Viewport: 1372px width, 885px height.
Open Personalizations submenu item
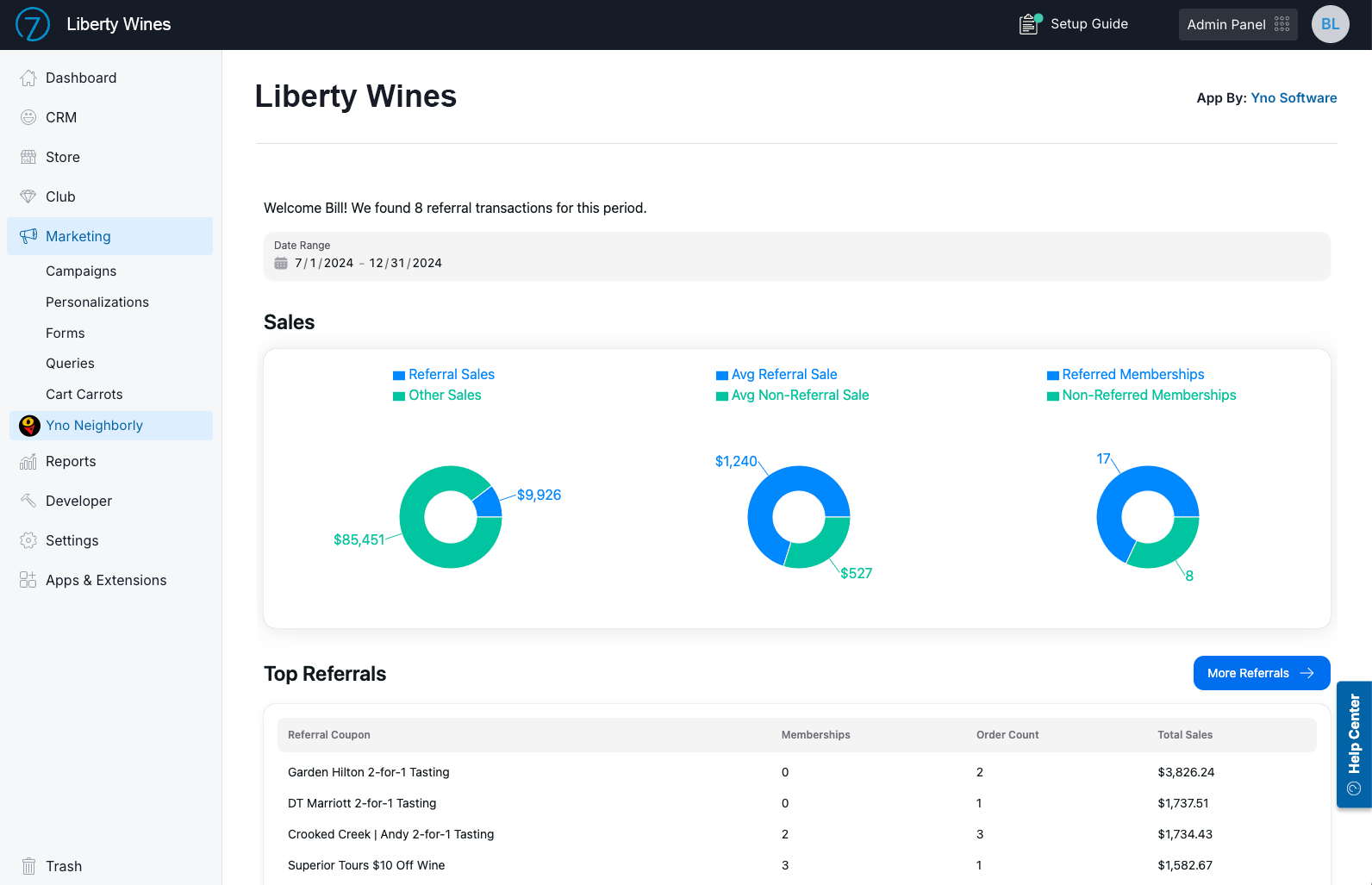tap(97, 302)
